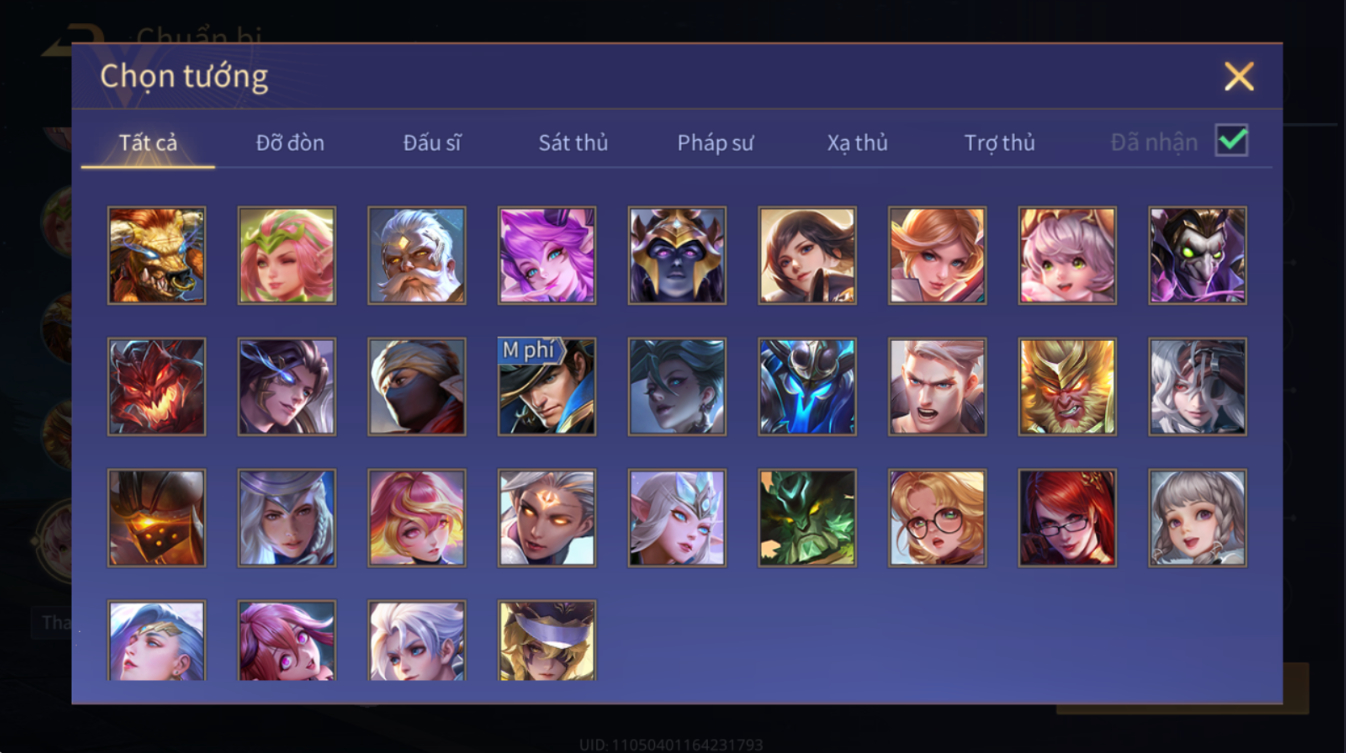This screenshot has height=753, width=1346.
Task: Open the Đấu sĩ tab
Action: tap(432, 143)
